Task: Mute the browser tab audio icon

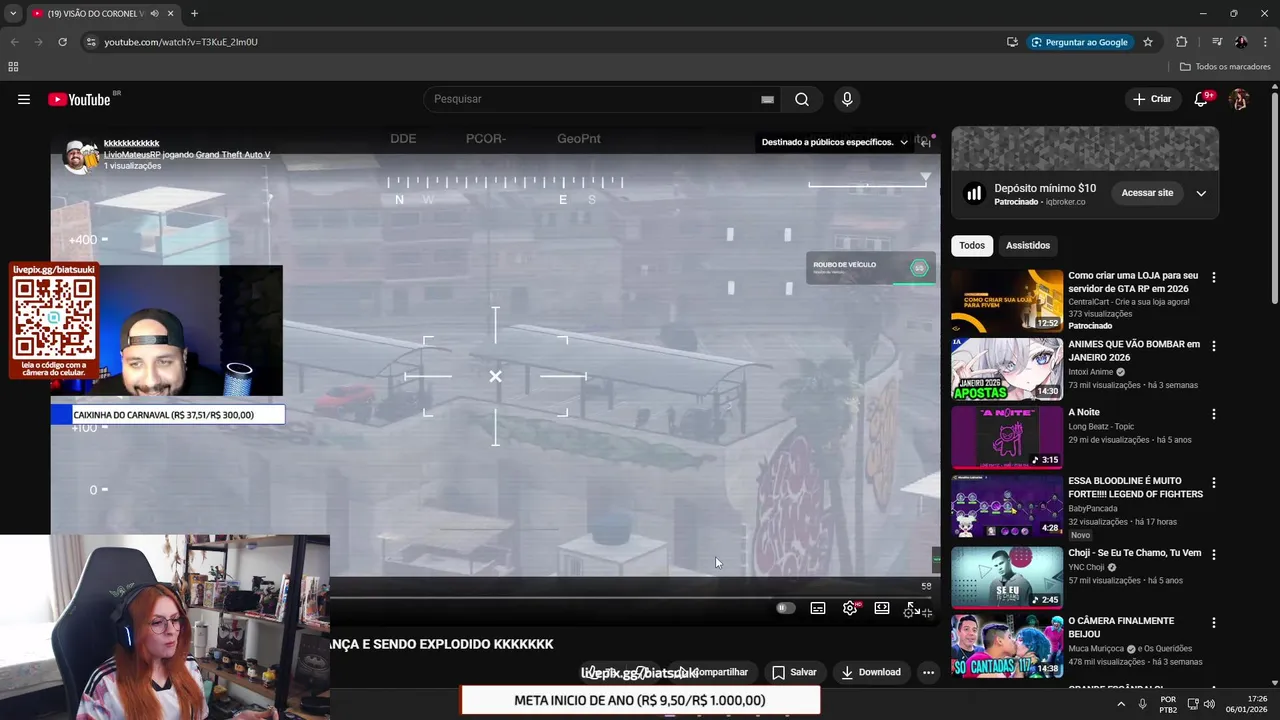Action: pos(154,14)
